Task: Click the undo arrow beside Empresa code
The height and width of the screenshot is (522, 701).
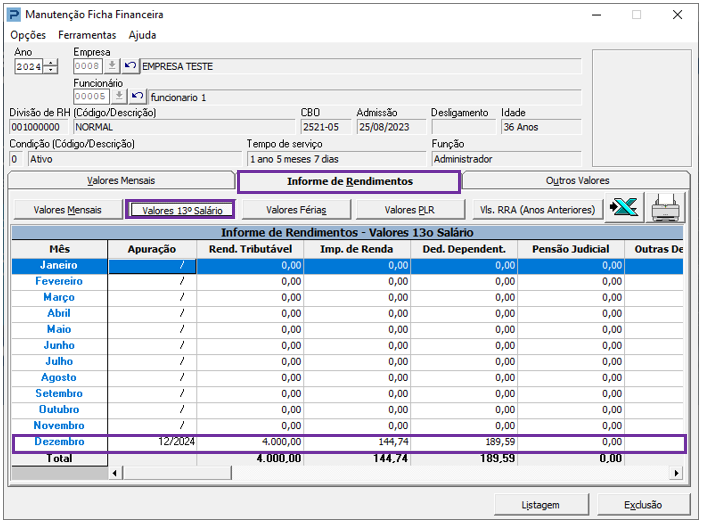Action: 131,66
